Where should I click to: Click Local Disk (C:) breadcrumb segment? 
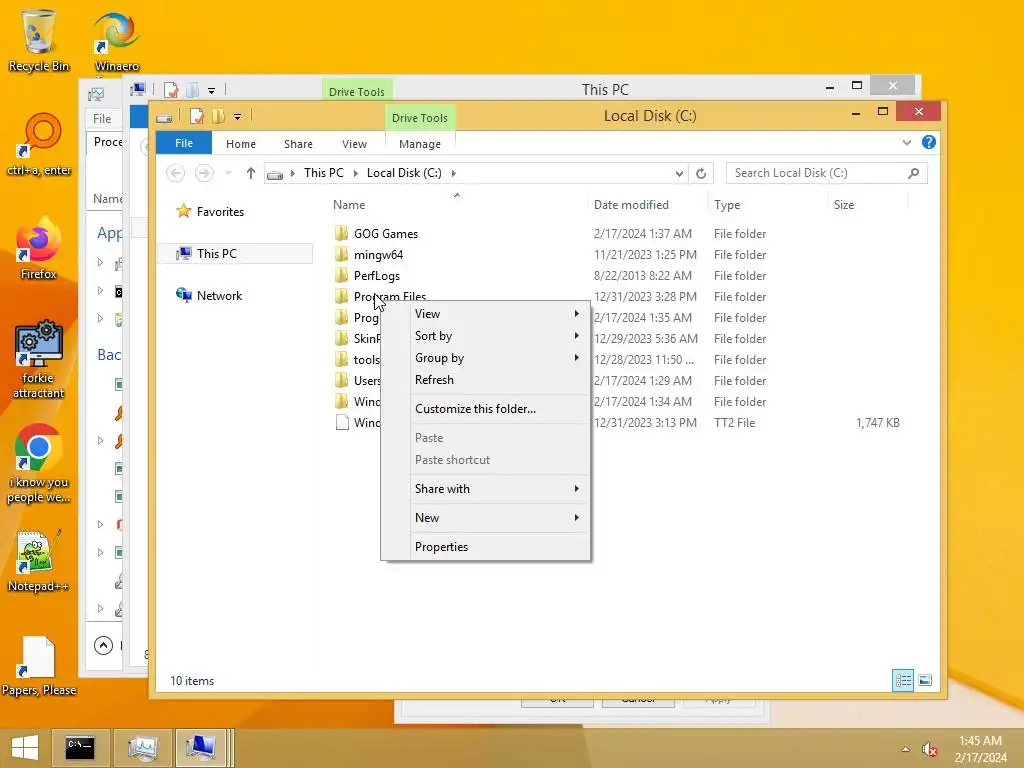coord(404,172)
